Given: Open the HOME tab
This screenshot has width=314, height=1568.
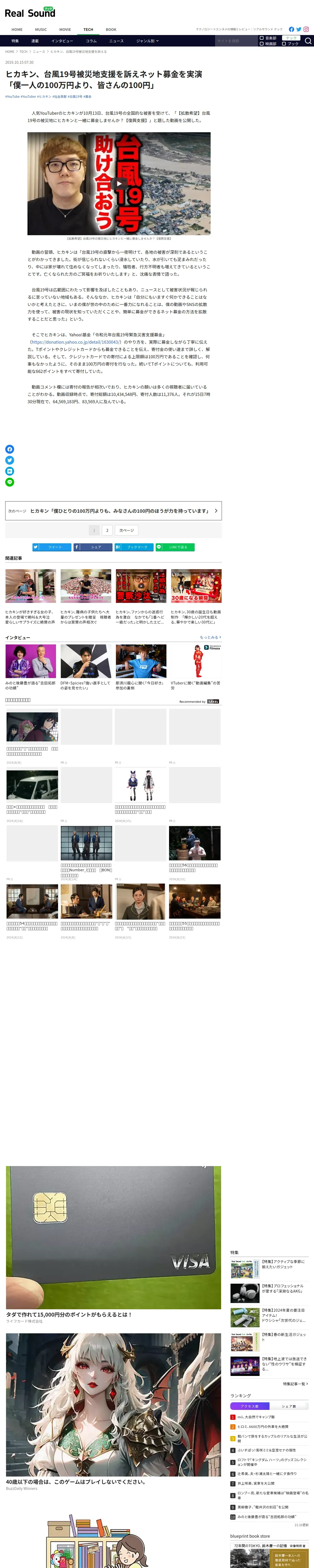Looking at the screenshot, I should click(17, 29).
